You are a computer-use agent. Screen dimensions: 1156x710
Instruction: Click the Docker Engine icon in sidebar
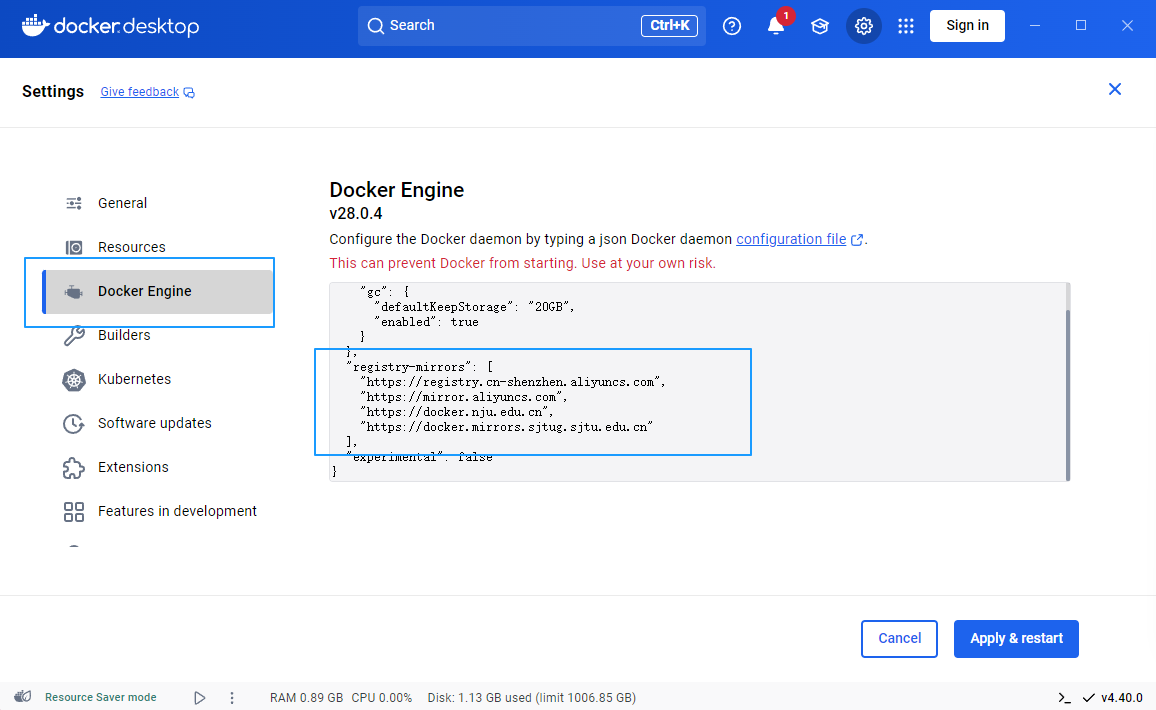(74, 292)
